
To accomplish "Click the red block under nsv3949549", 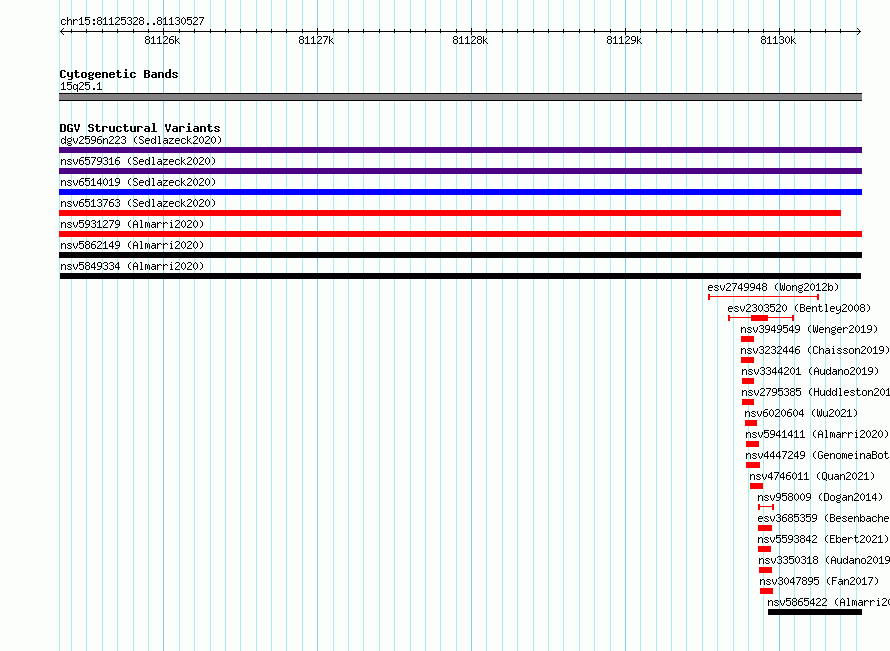I will pos(748,339).
